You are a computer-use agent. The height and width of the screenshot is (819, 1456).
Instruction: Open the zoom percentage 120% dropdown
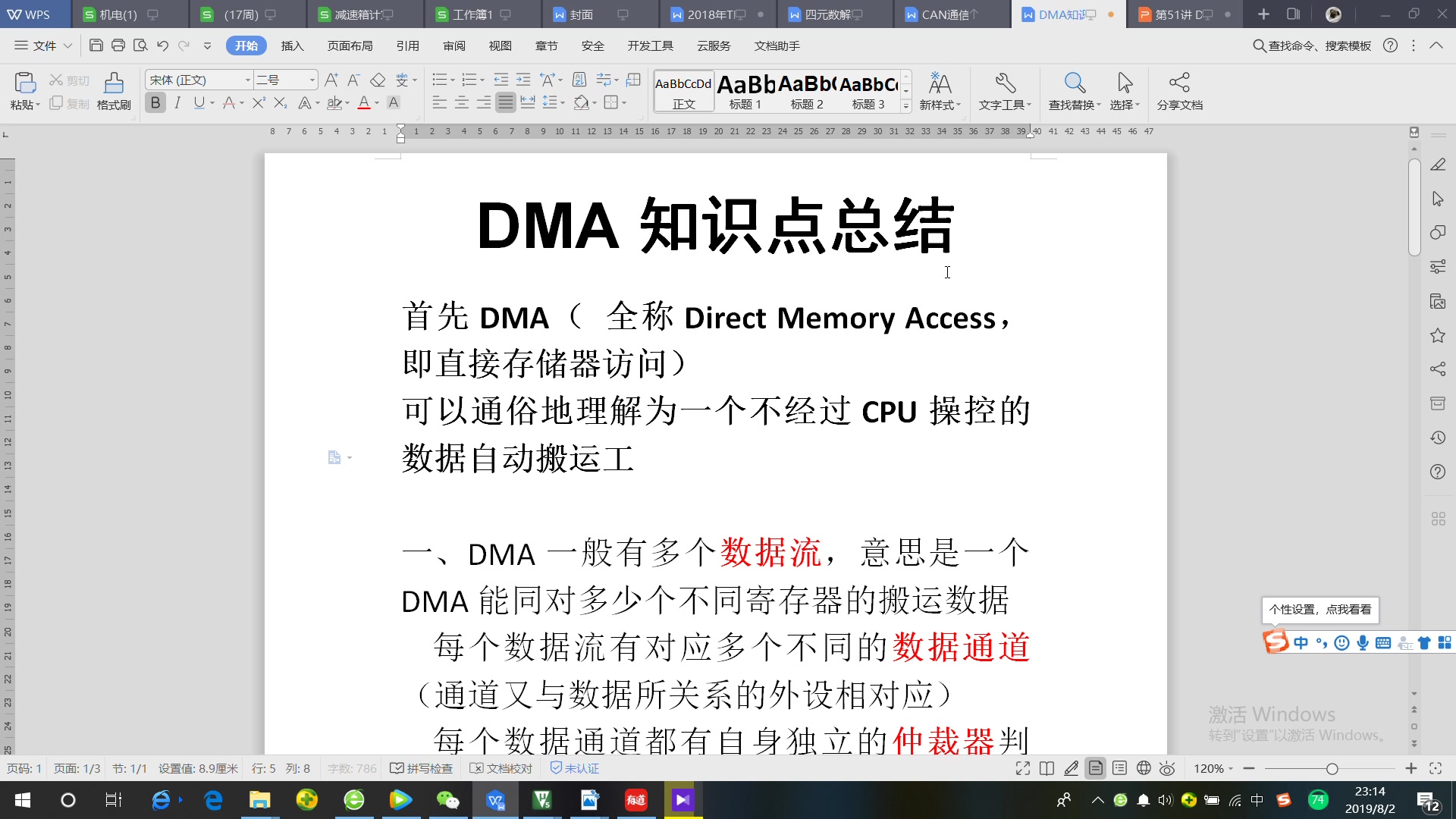1213,768
